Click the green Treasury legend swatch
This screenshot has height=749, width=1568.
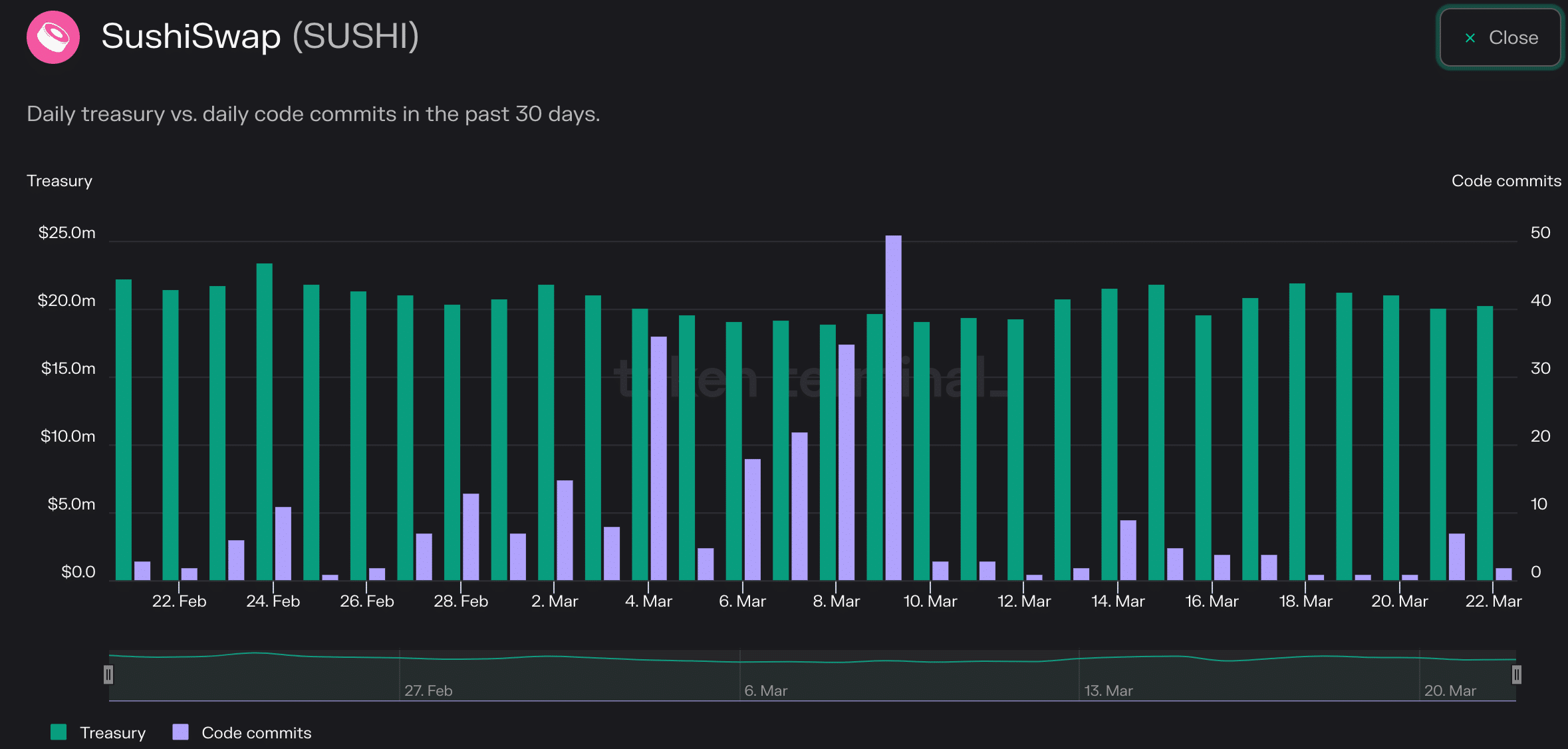coord(59,732)
